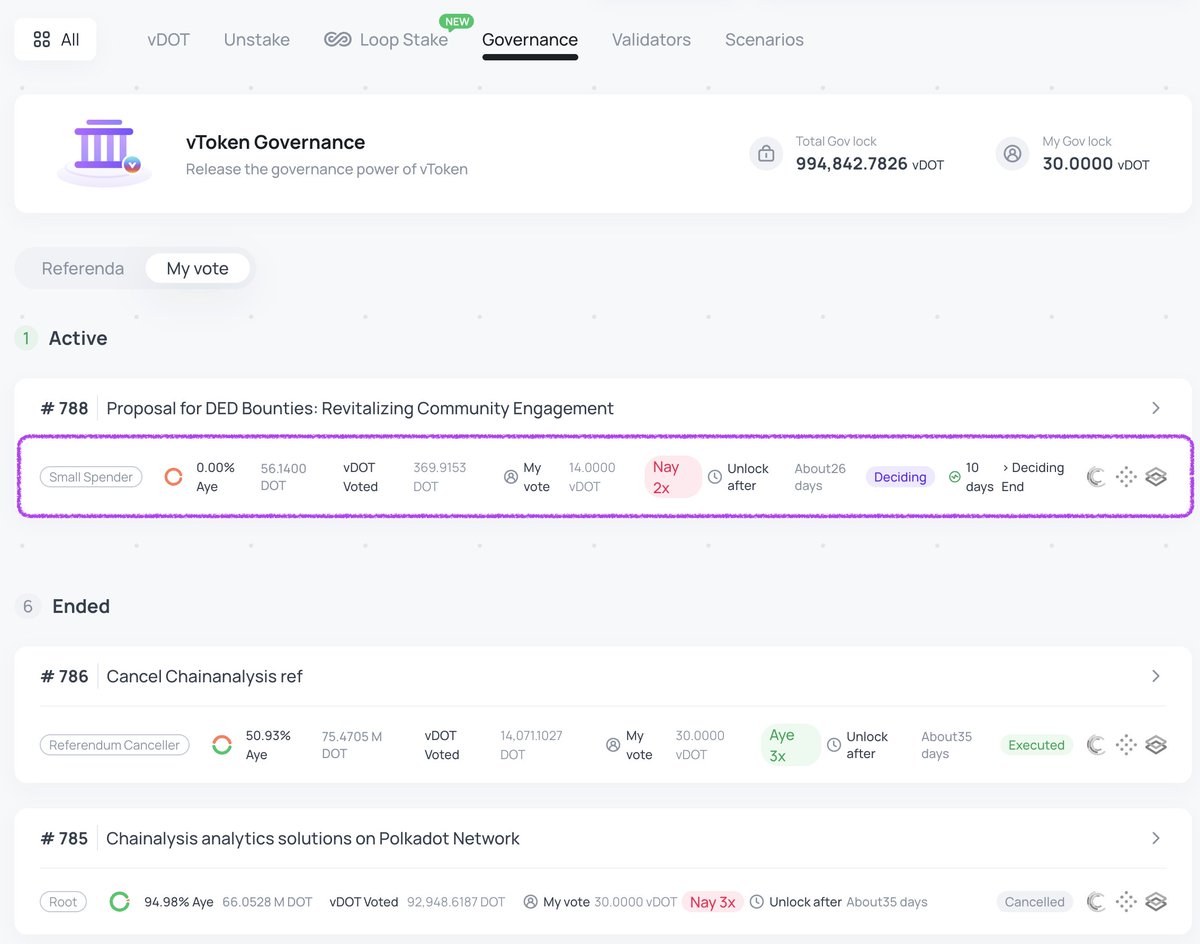Click the My vote person icon in #788 row
The width and height of the screenshot is (1200, 944).
tap(511, 477)
